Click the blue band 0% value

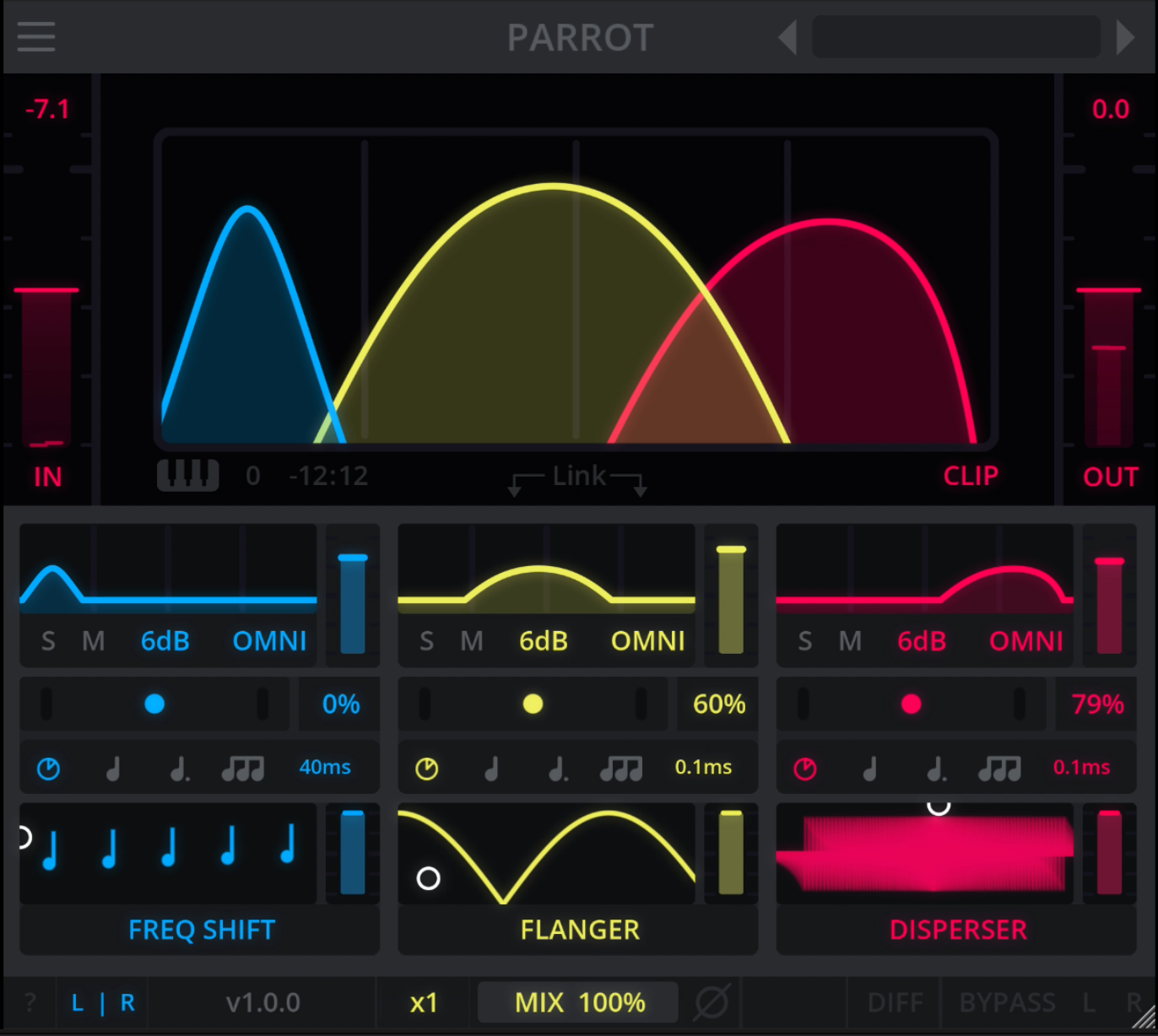tap(340, 704)
